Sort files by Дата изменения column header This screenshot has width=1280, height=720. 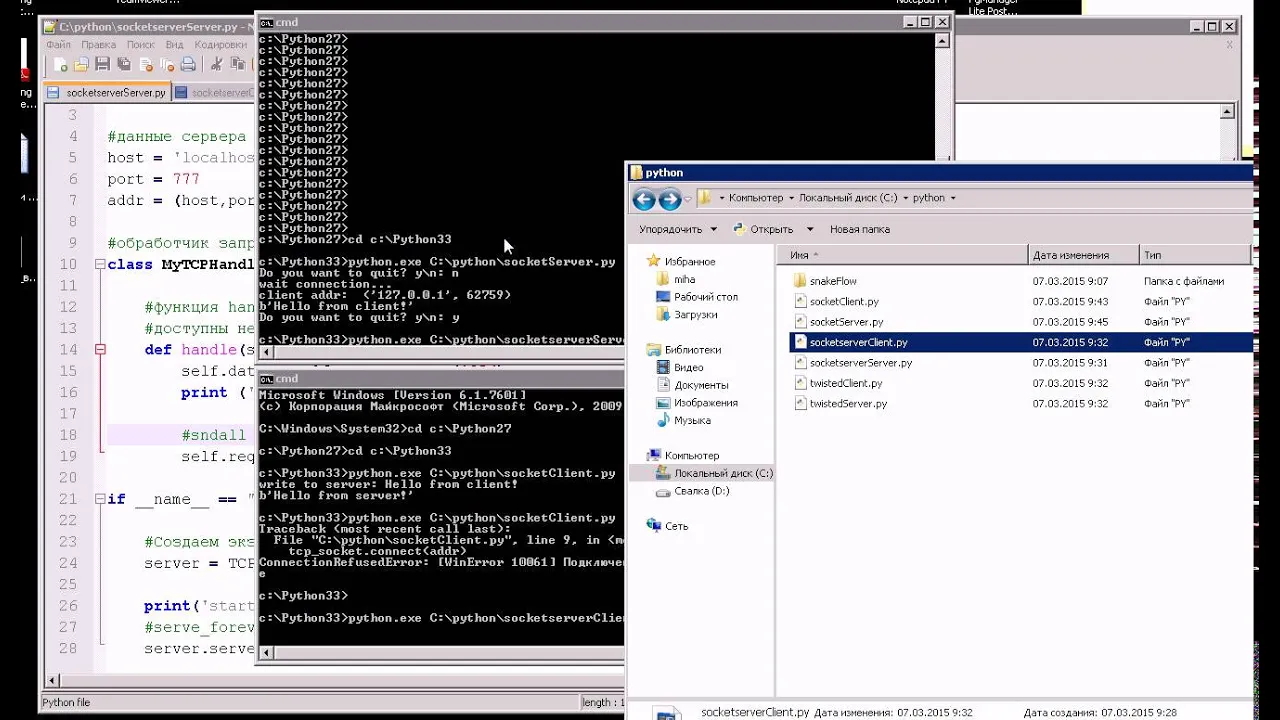[1083, 255]
